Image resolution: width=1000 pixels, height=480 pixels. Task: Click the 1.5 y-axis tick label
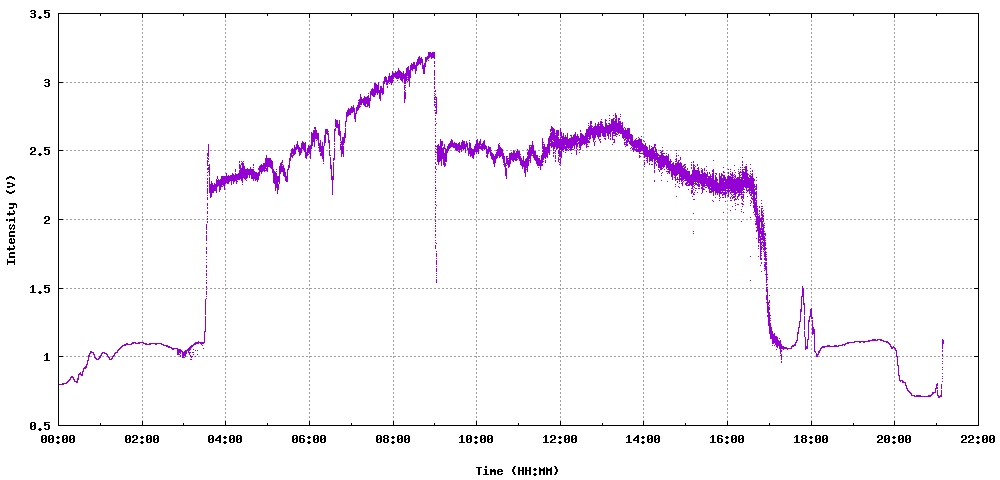click(x=40, y=288)
